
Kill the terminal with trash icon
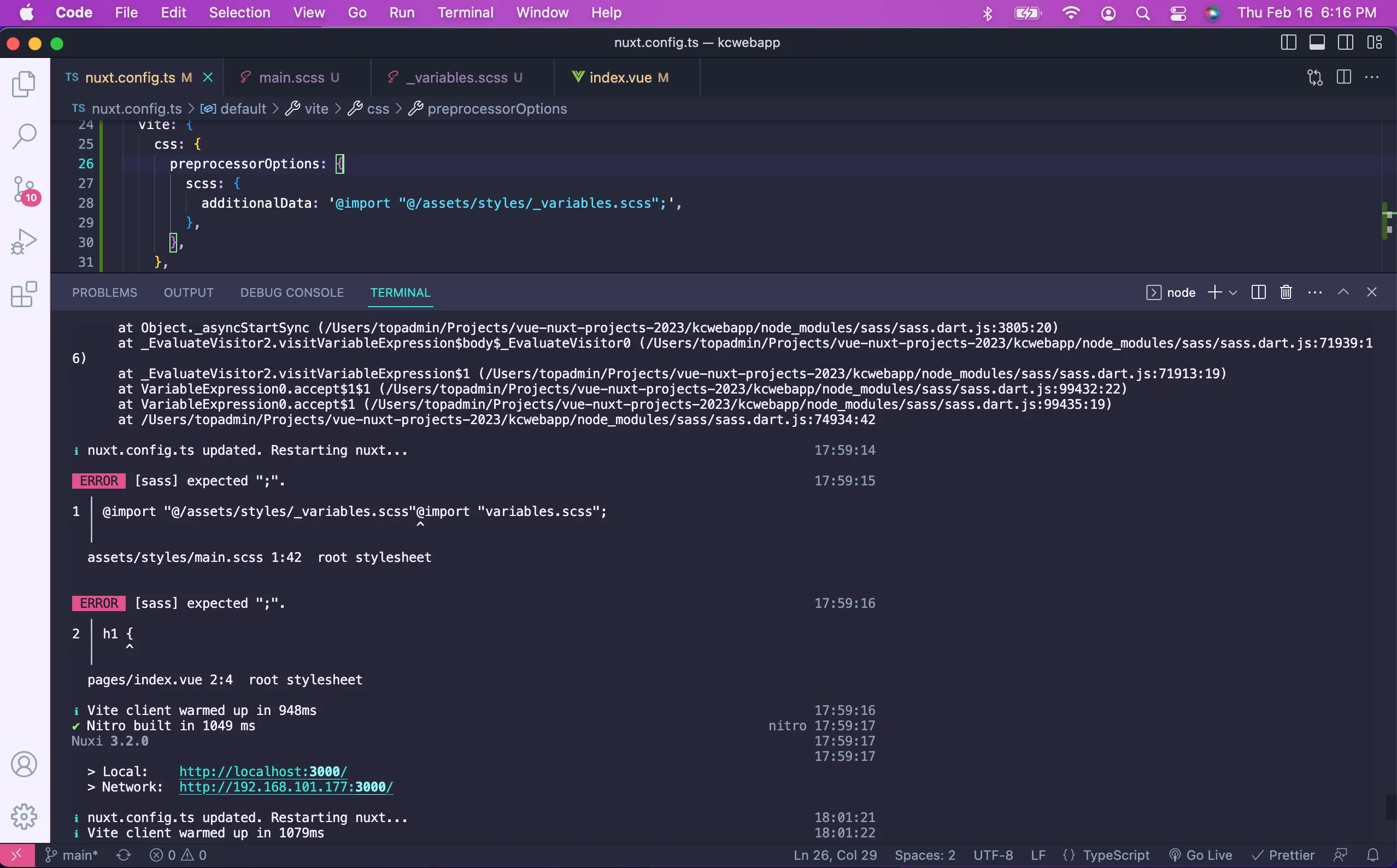click(1286, 292)
